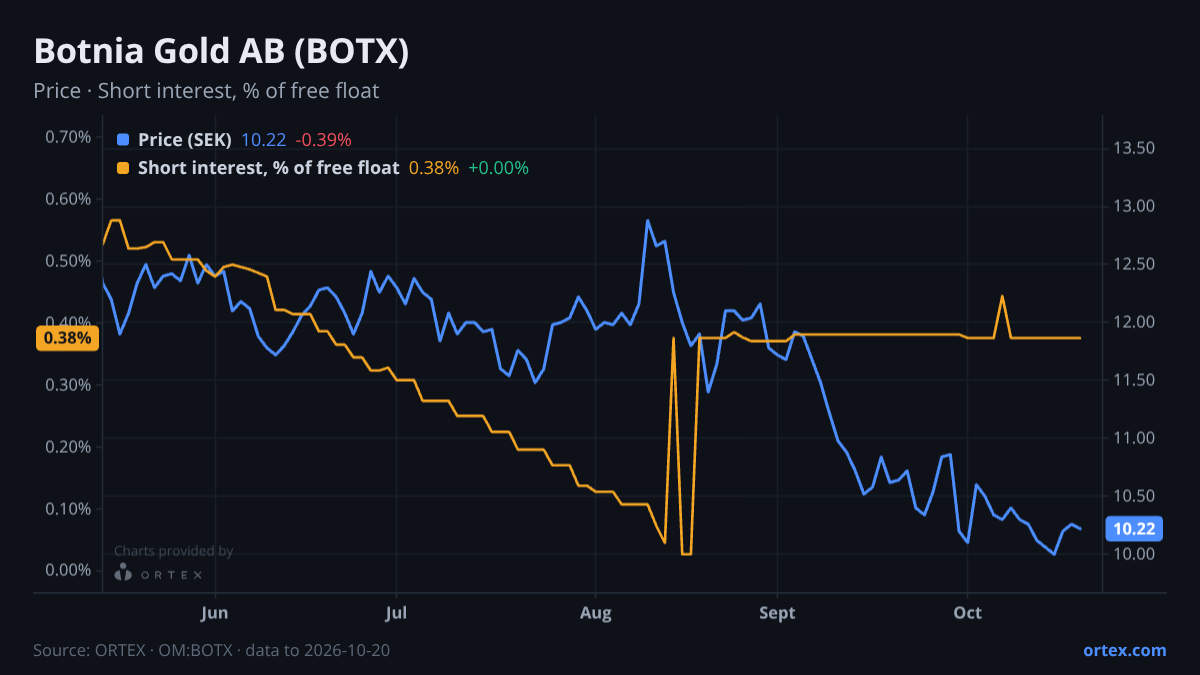Viewport: 1200px width, 675px height.
Task: Click the Jul label on the time axis
Action: click(397, 612)
